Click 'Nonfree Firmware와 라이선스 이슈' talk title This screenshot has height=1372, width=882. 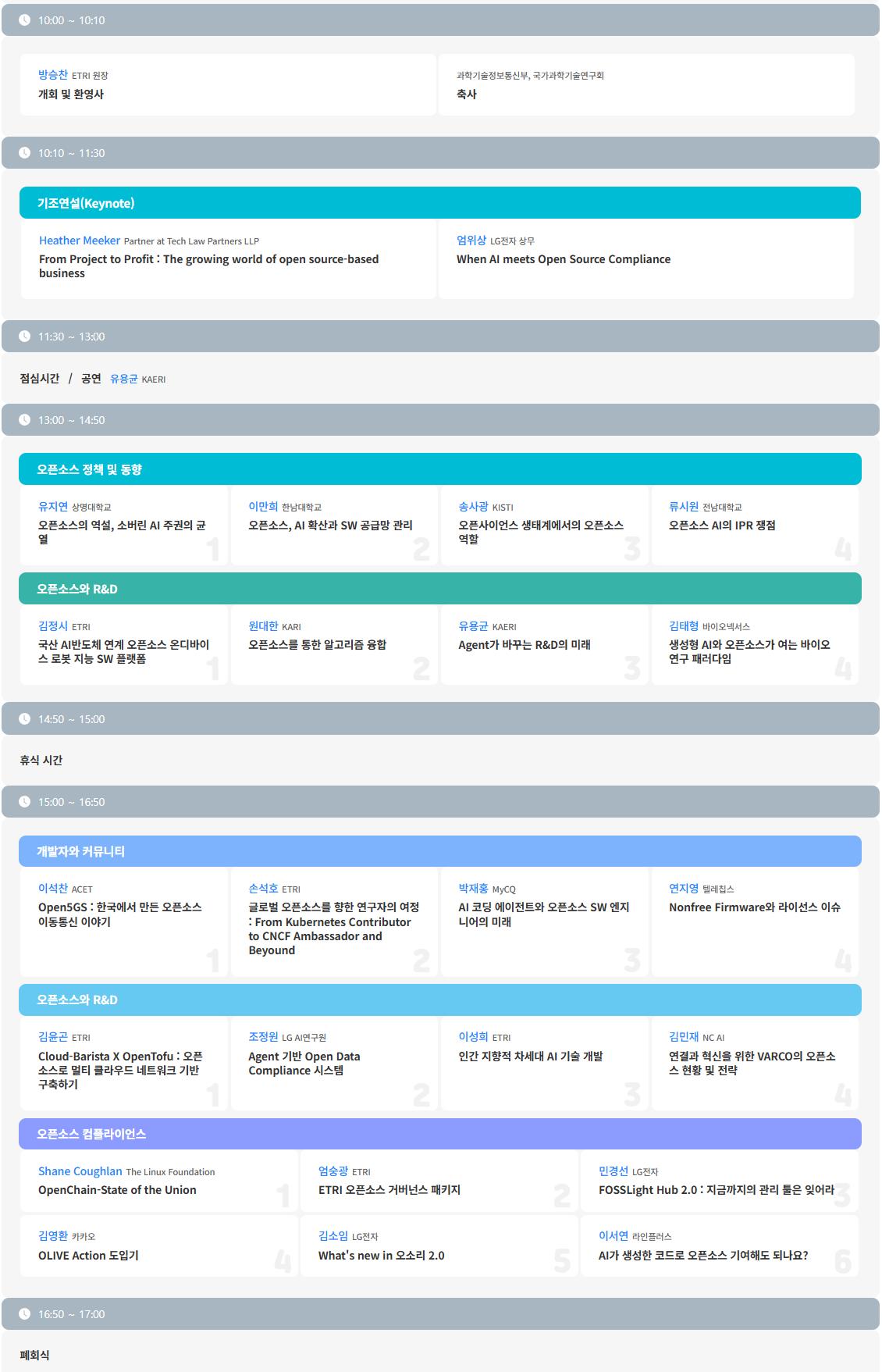pos(754,907)
